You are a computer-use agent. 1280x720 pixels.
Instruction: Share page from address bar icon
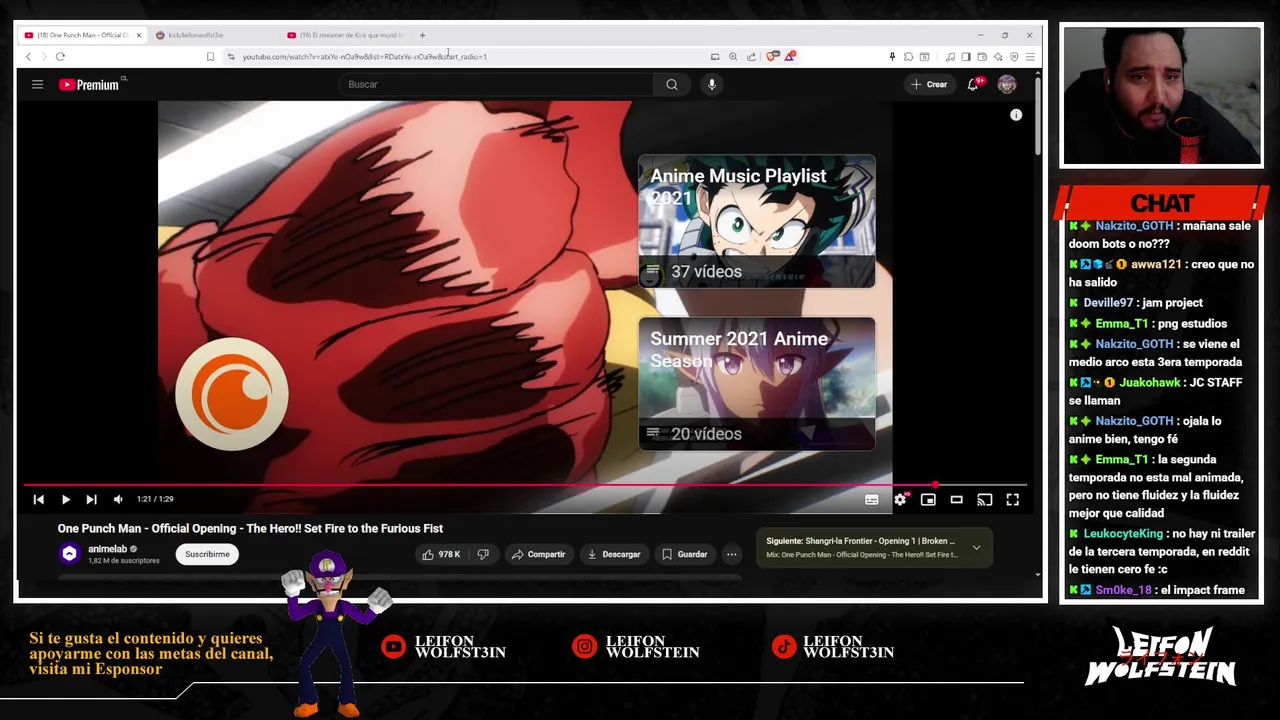pos(751,56)
